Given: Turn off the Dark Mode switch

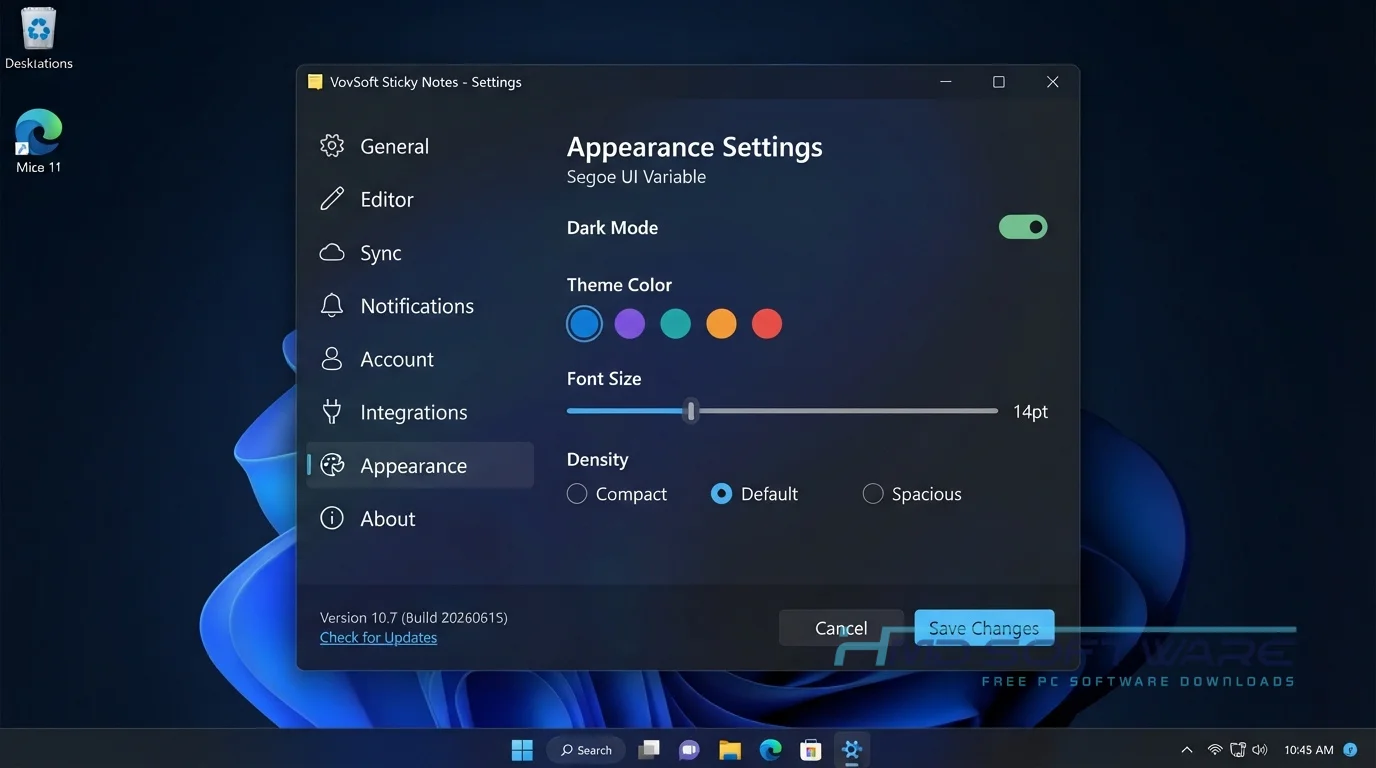Looking at the screenshot, I should click(1023, 227).
